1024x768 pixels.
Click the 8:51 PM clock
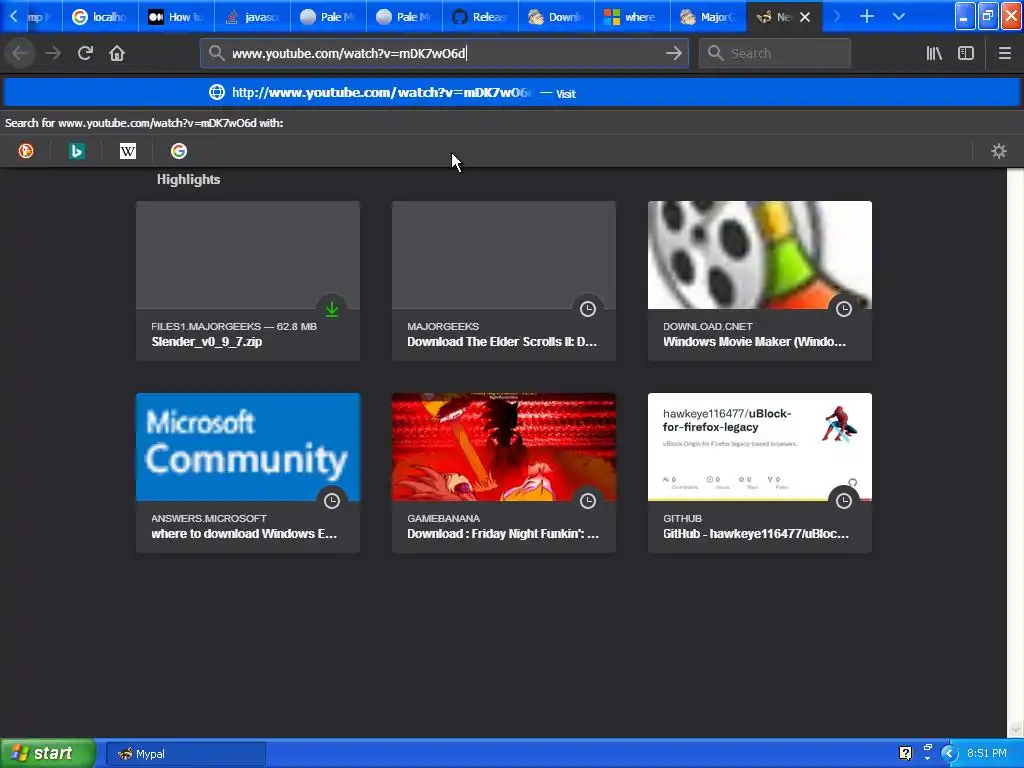click(x=986, y=753)
